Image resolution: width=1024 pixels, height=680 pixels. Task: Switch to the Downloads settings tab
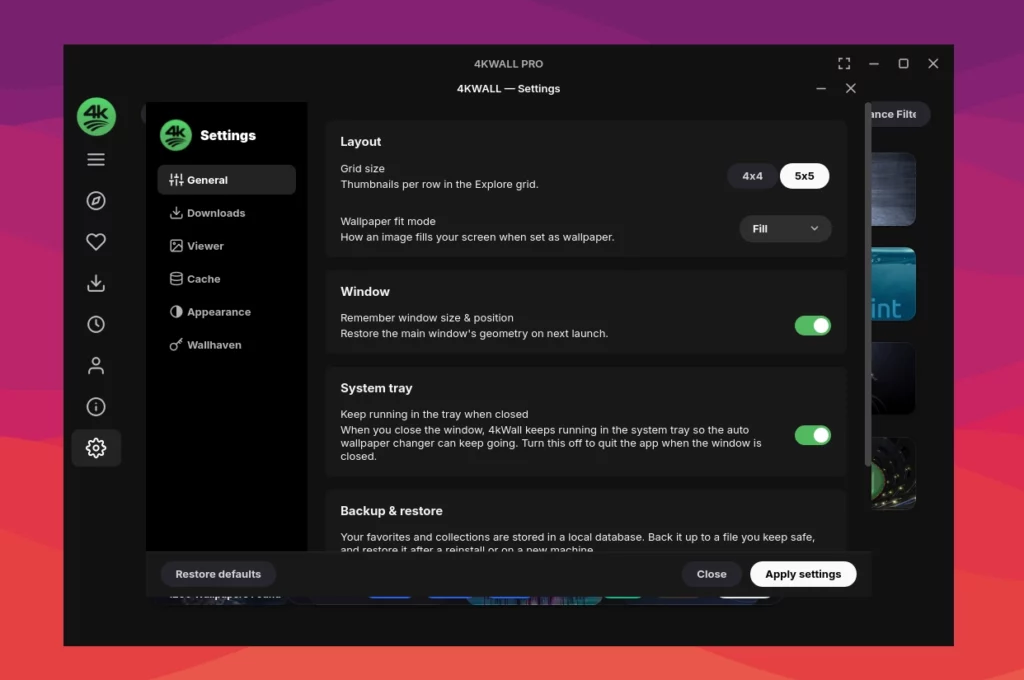pyautogui.click(x=227, y=213)
